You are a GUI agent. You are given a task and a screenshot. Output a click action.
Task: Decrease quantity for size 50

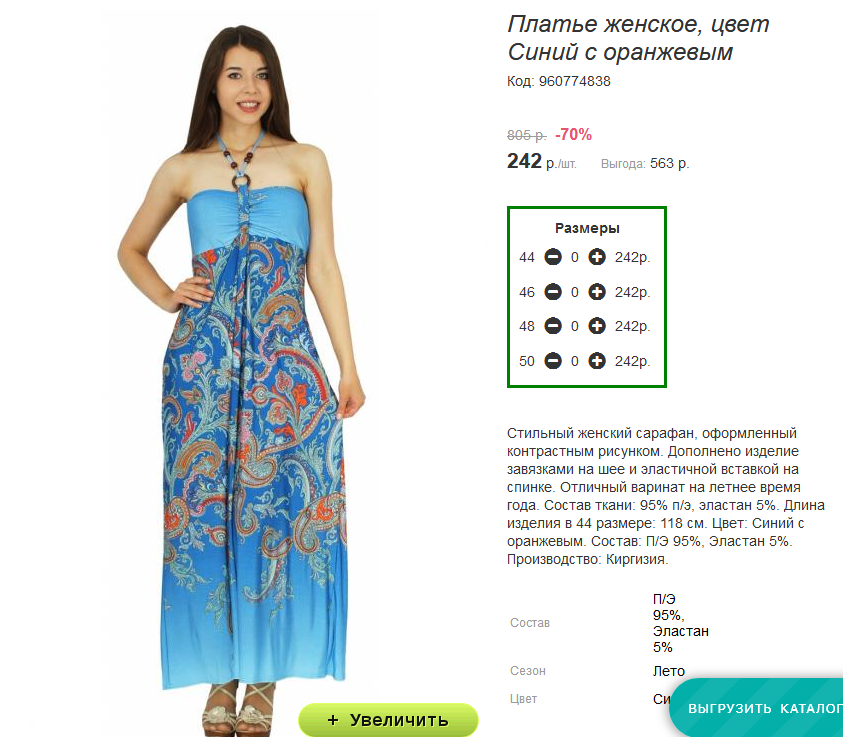[553, 361]
